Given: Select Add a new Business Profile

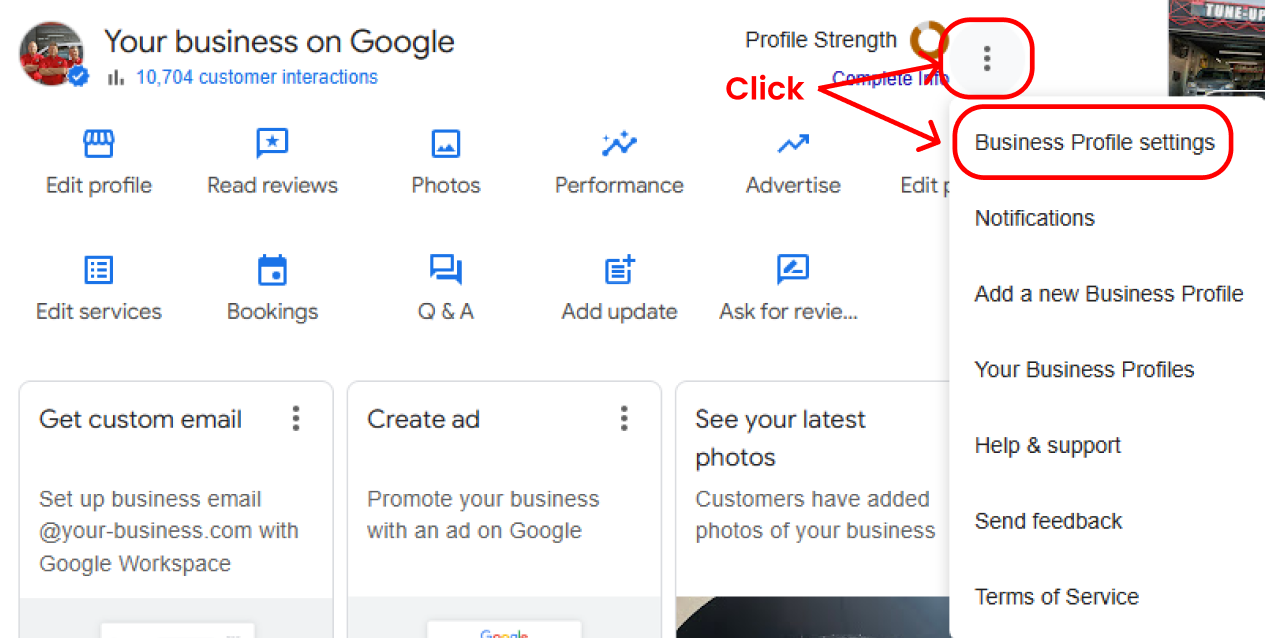Looking at the screenshot, I should coord(1108,294).
